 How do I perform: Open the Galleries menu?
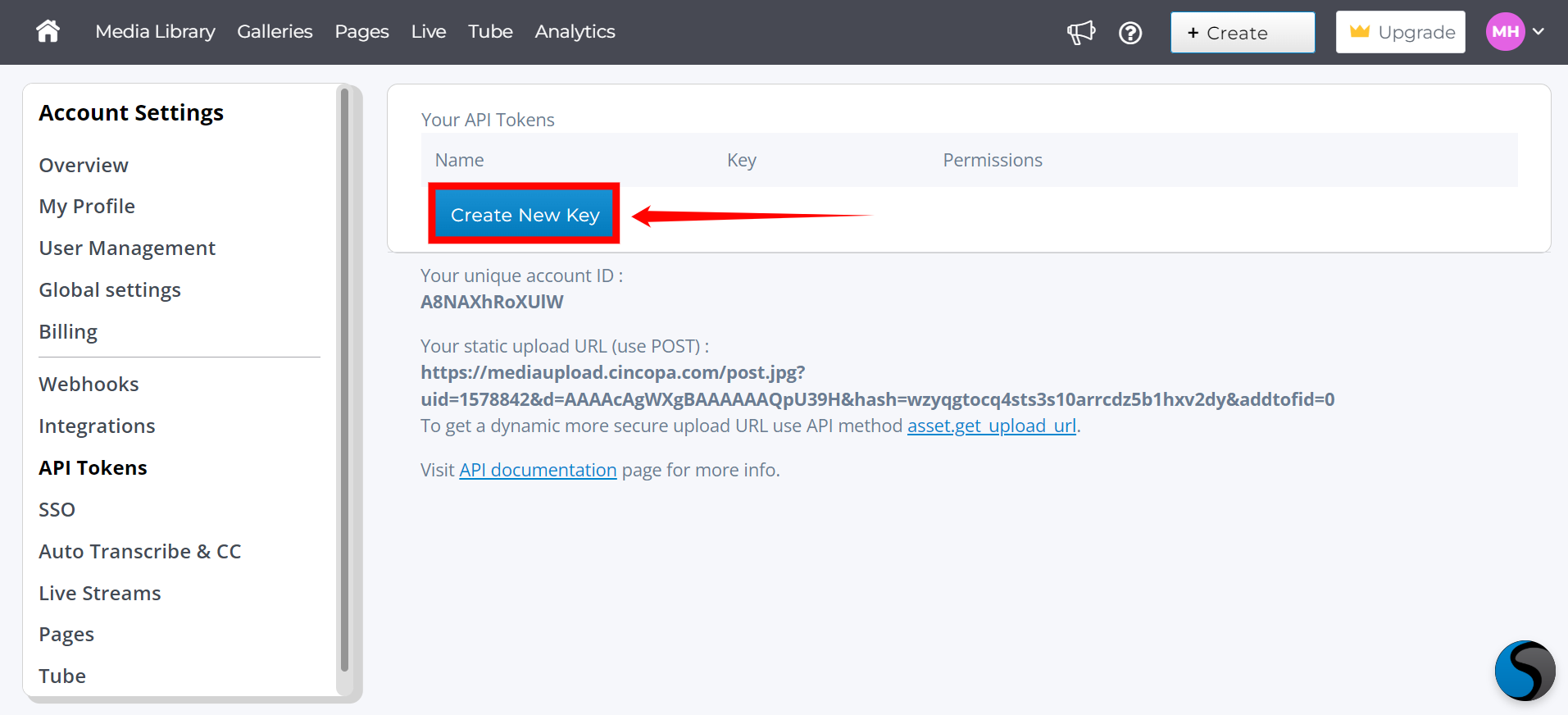(275, 32)
